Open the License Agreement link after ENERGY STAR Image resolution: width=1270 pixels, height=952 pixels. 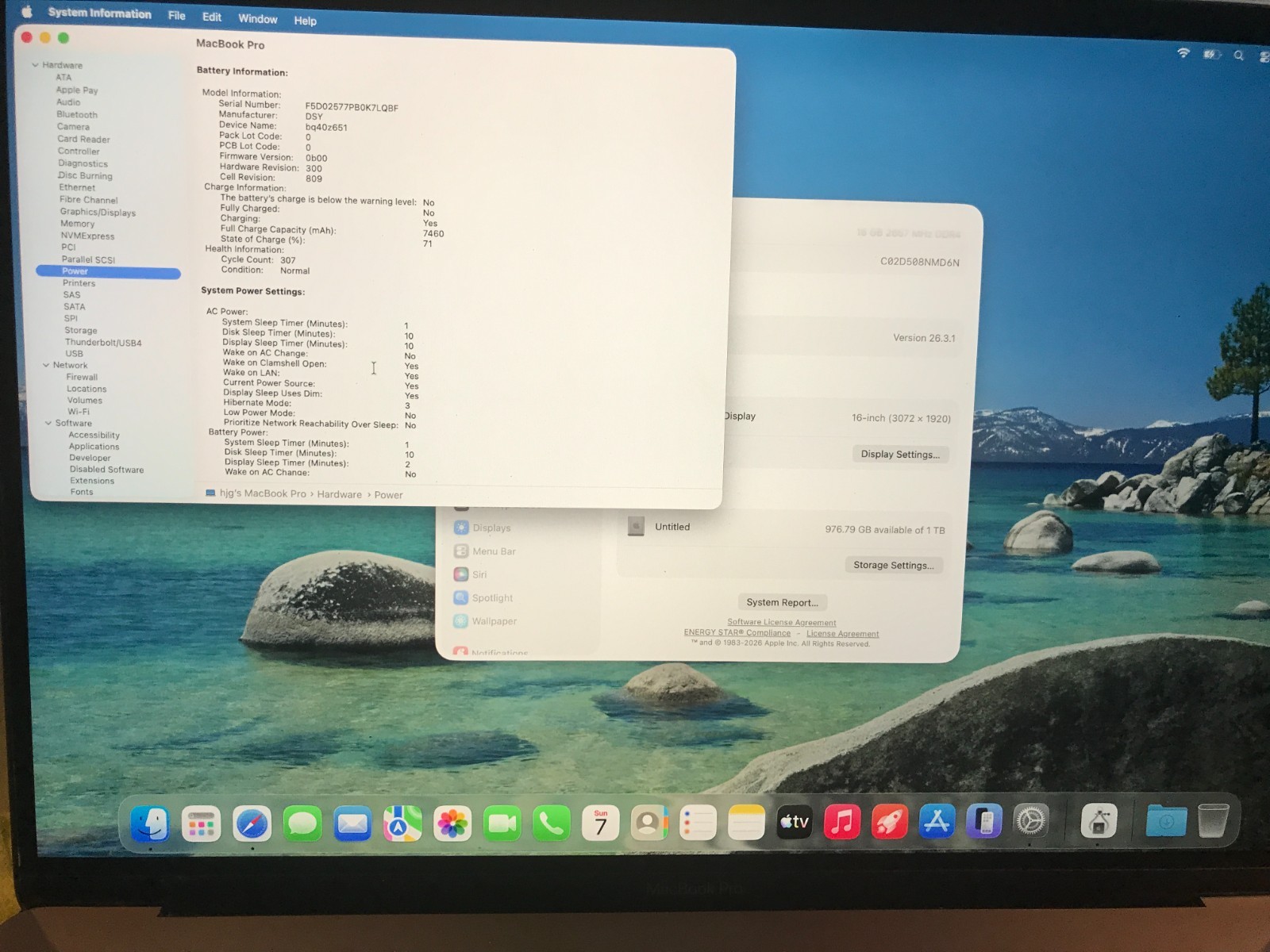[x=842, y=634]
